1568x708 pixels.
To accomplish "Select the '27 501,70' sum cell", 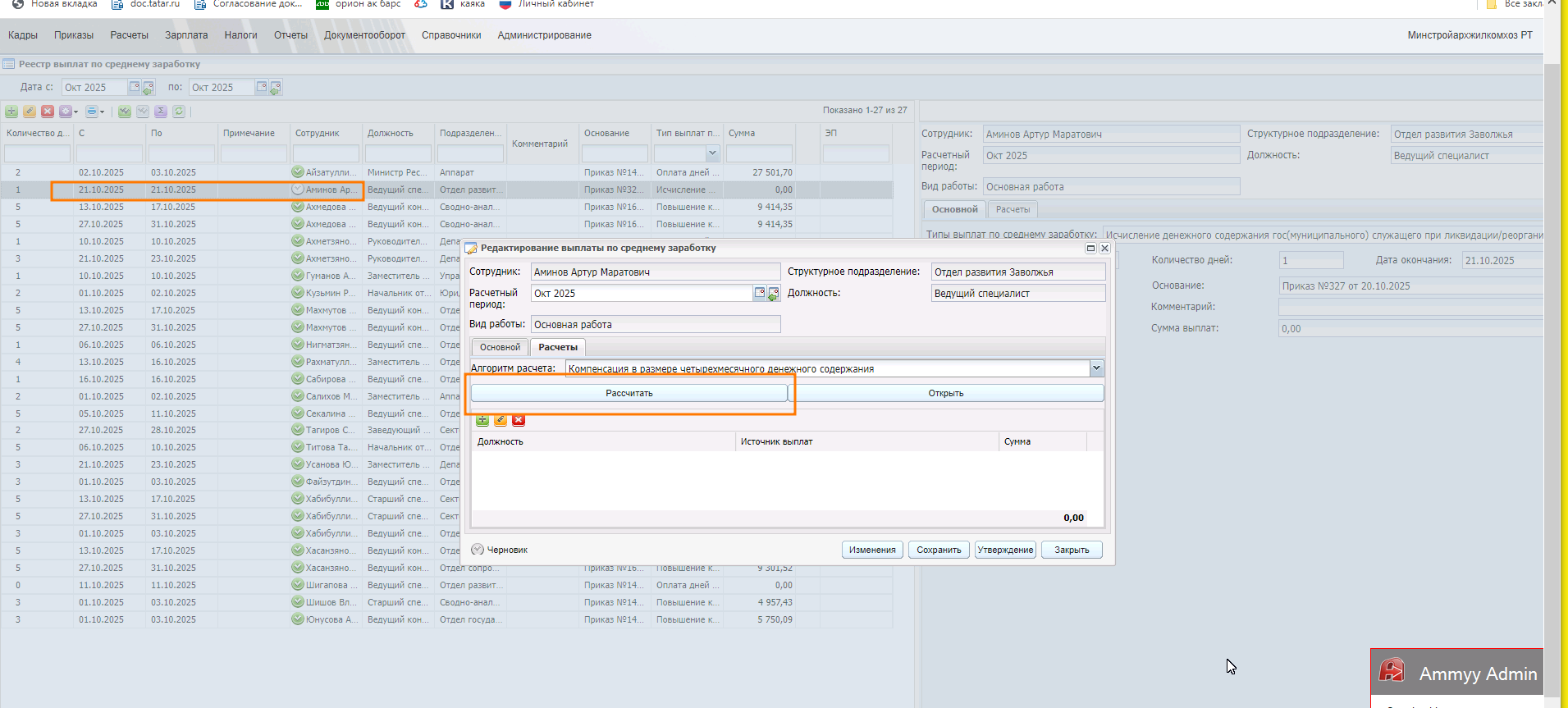I will tap(760, 172).
